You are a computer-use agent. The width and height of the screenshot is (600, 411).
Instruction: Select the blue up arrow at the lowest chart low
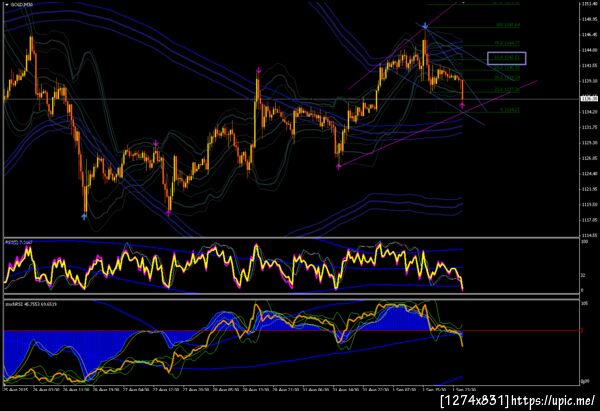tap(84, 217)
